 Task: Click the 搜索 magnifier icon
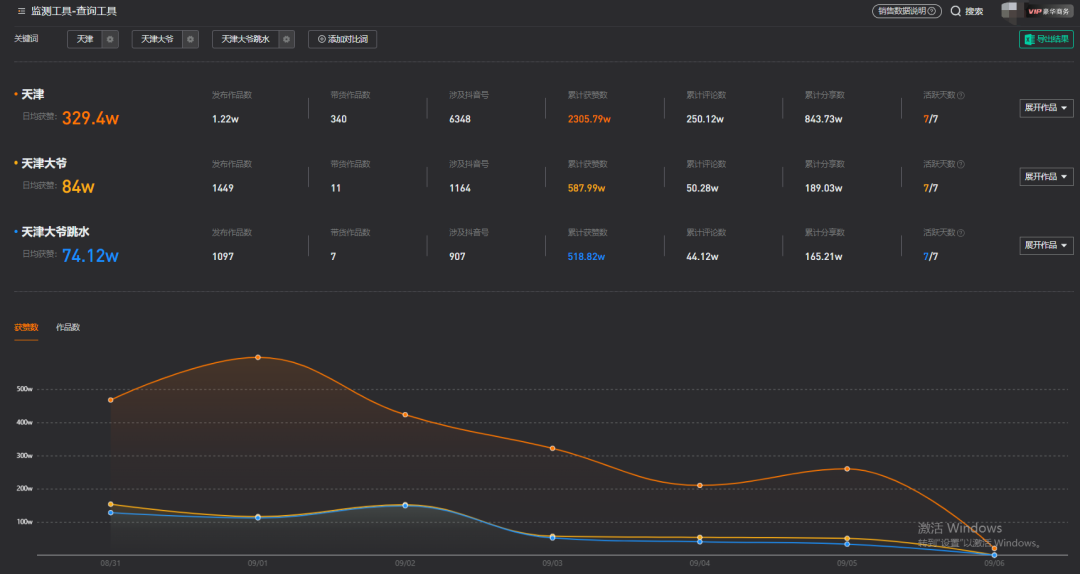click(956, 11)
